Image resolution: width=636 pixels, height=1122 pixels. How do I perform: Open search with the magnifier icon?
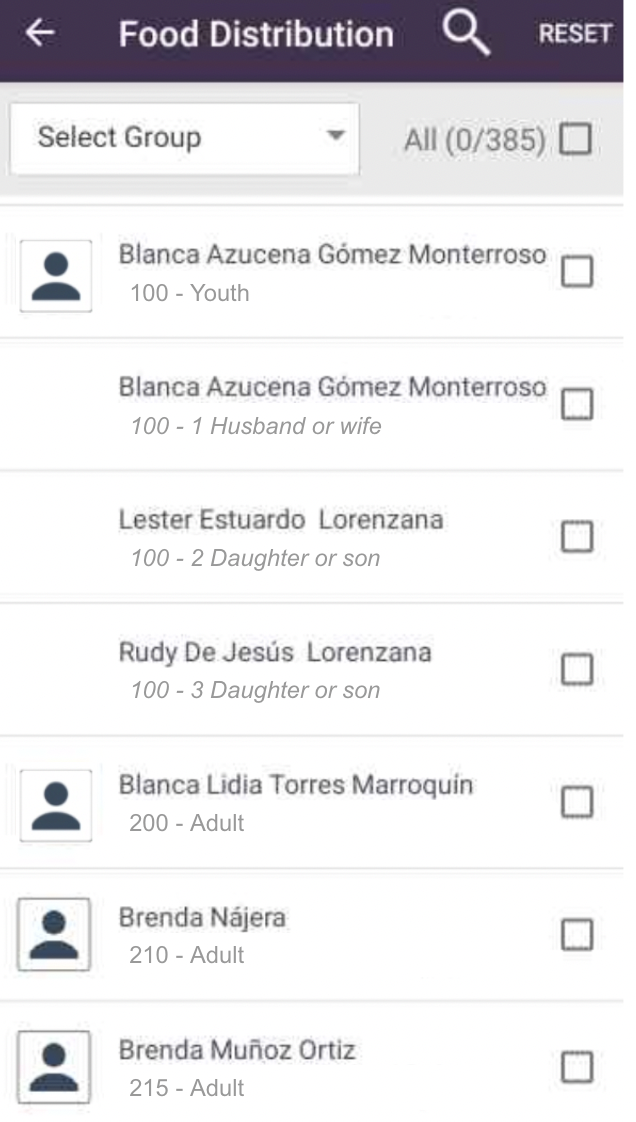tap(465, 34)
